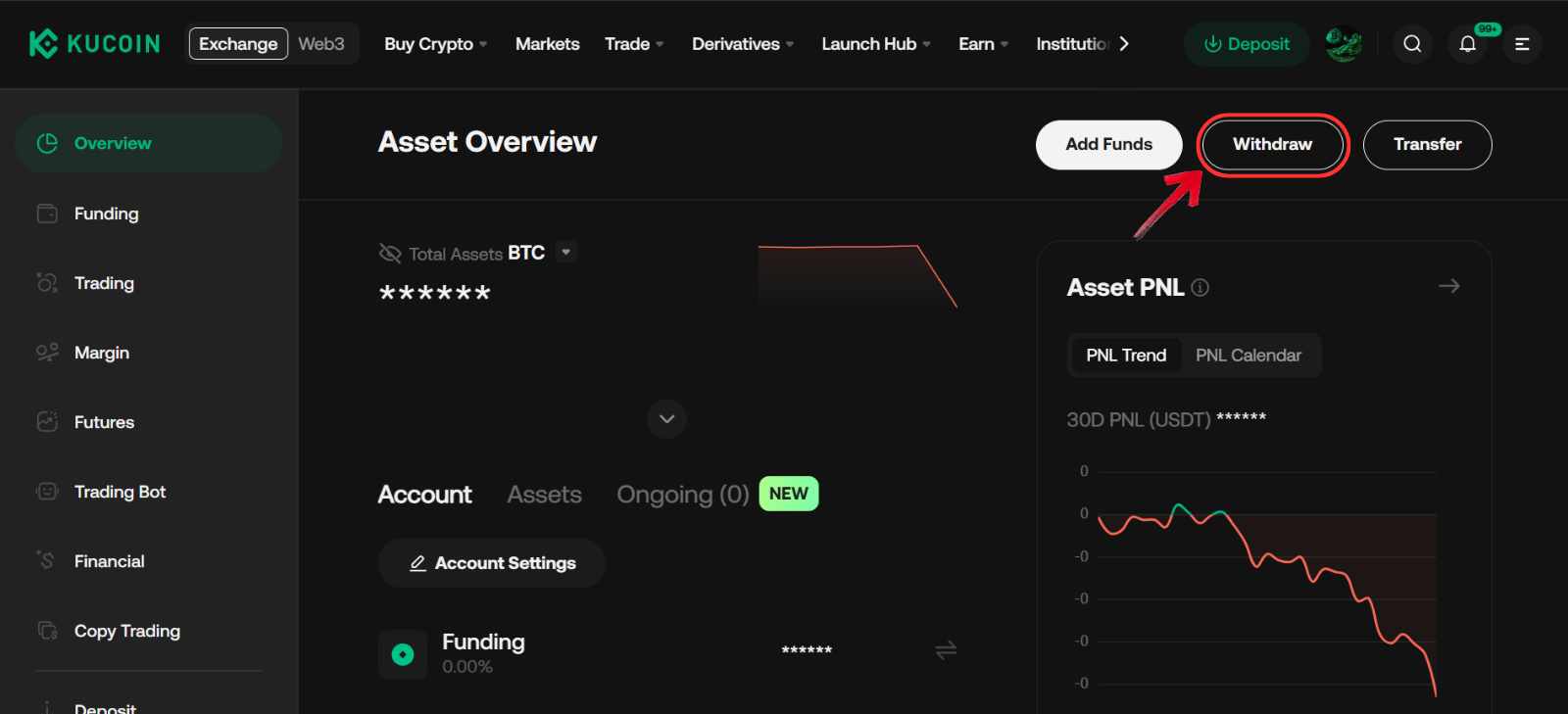Screen dimensions: 1568x714
Task: Toggle total assets balance visibility eye
Action: point(390,254)
